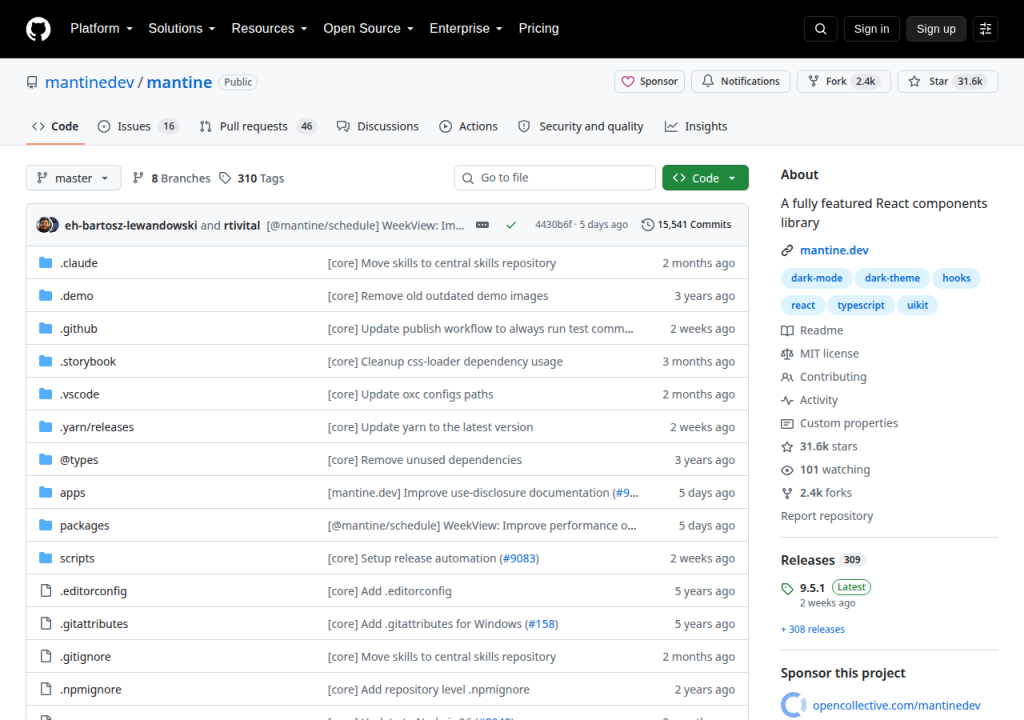Open 15,541 Commits history
Image resolution: width=1024 pixels, height=720 pixels.
[x=686, y=225]
